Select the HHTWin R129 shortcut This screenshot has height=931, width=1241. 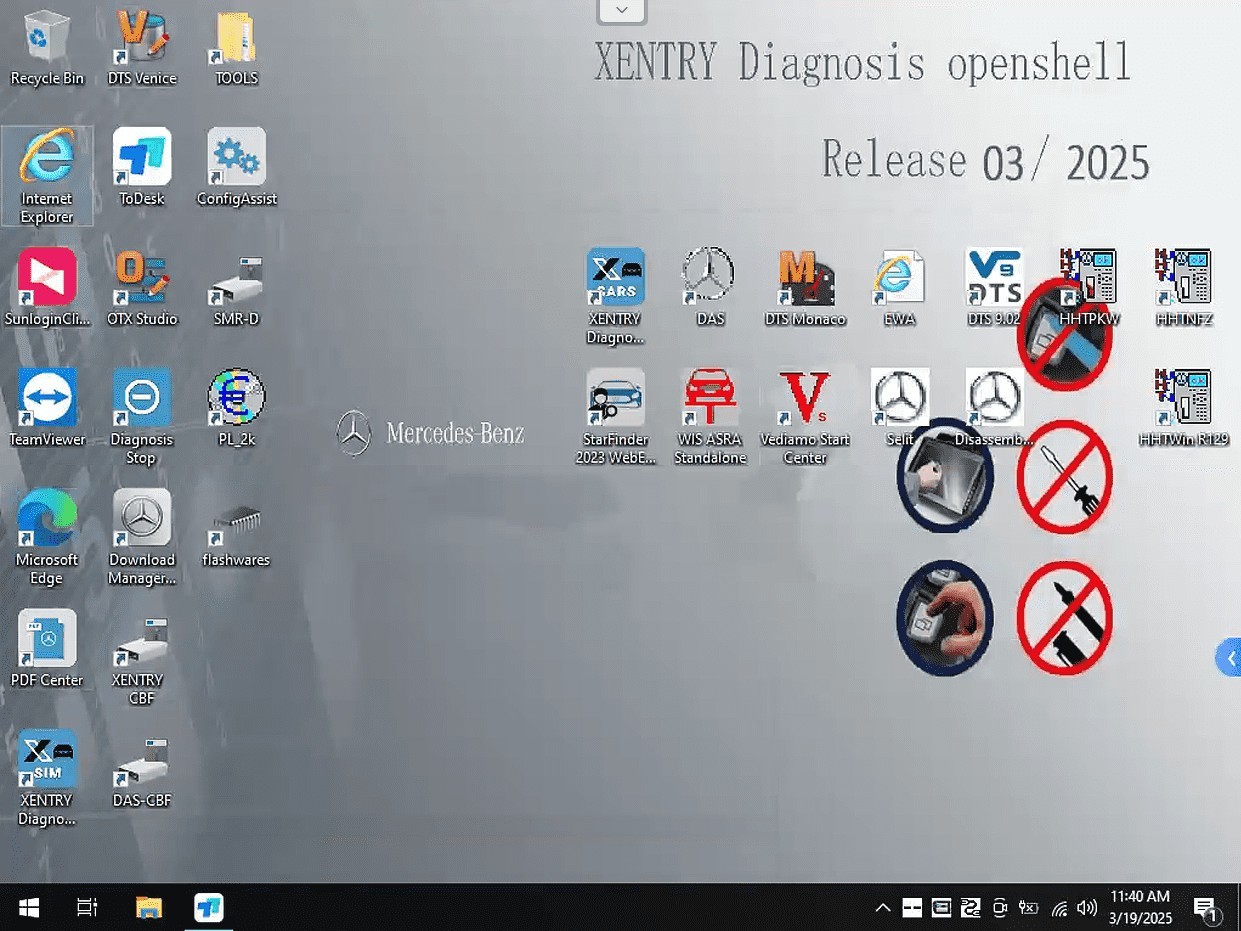coord(1183,408)
